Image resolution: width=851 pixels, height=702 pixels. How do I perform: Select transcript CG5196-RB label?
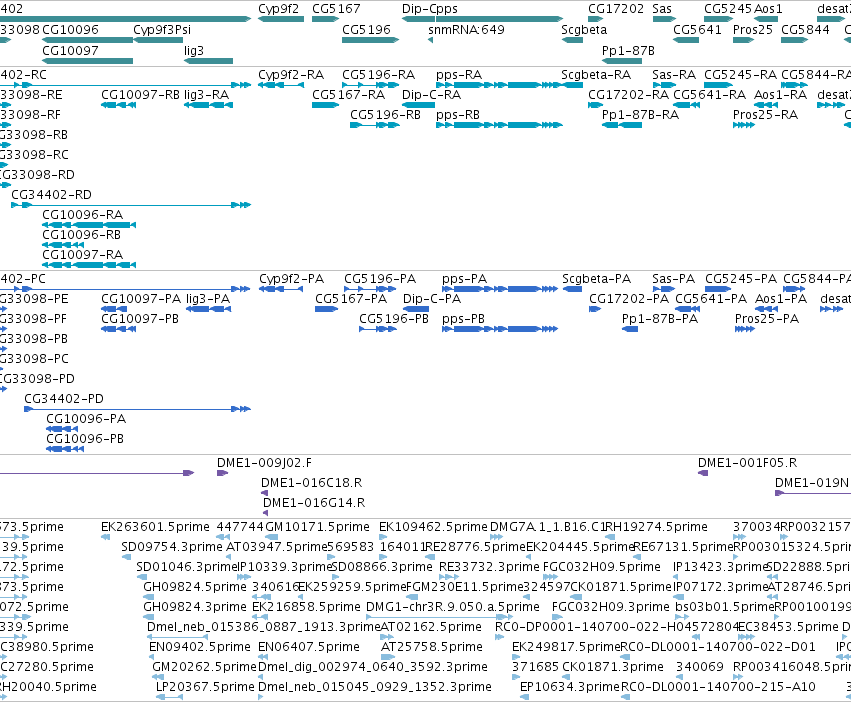coord(385,115)
